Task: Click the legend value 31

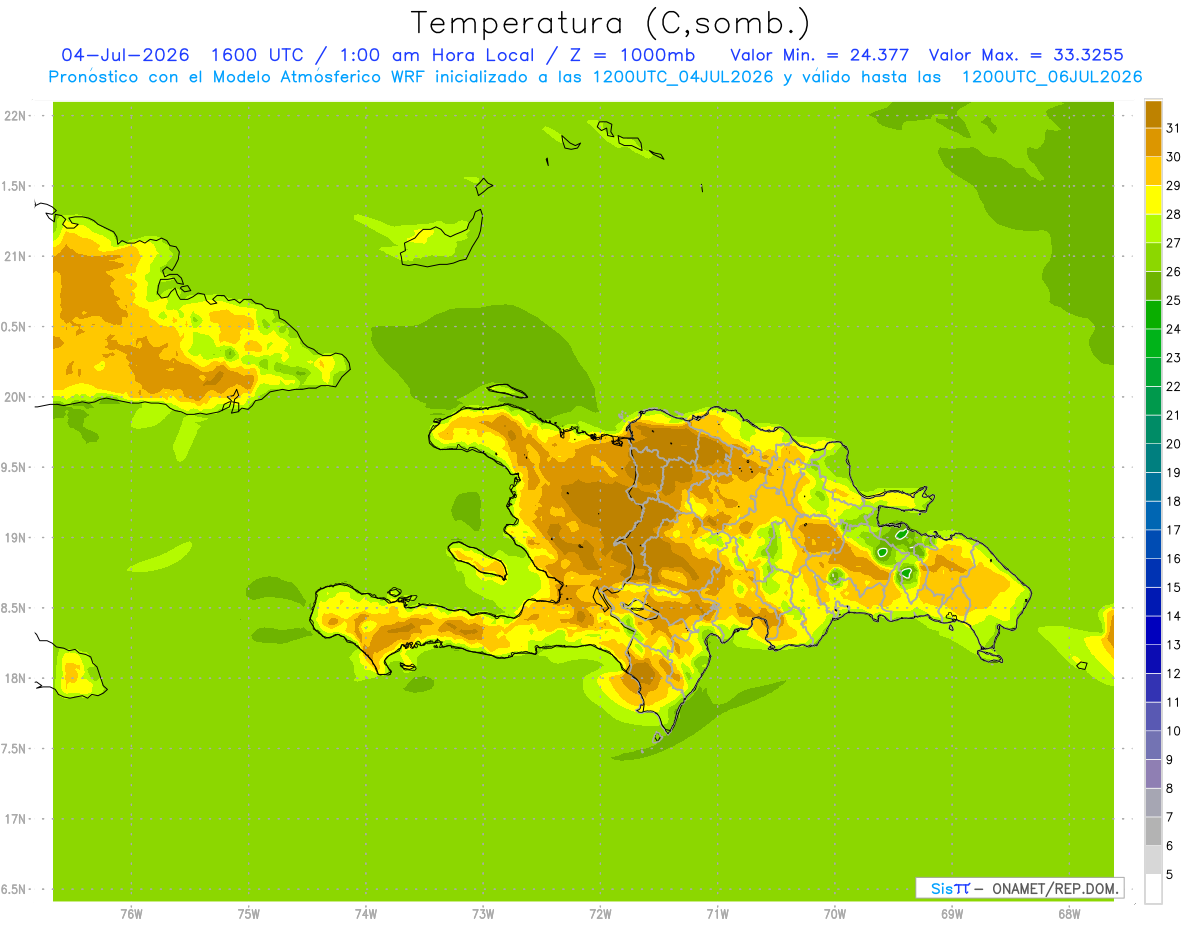Action: click(x=1174, y=128)
